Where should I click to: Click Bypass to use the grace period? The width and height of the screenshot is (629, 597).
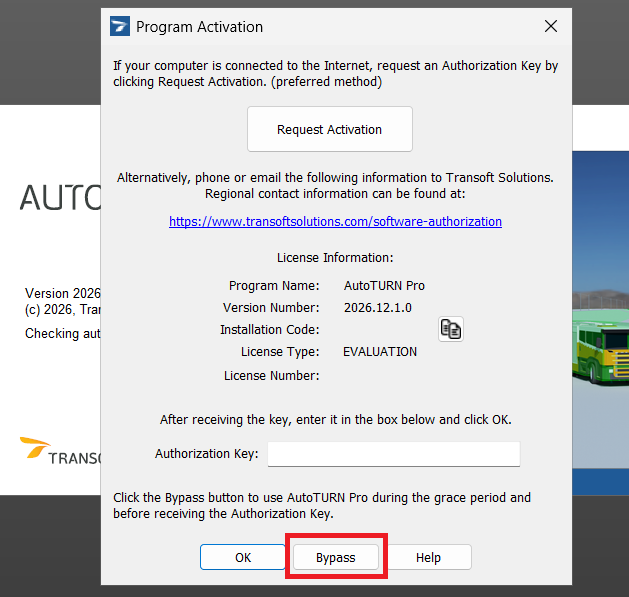335,557
